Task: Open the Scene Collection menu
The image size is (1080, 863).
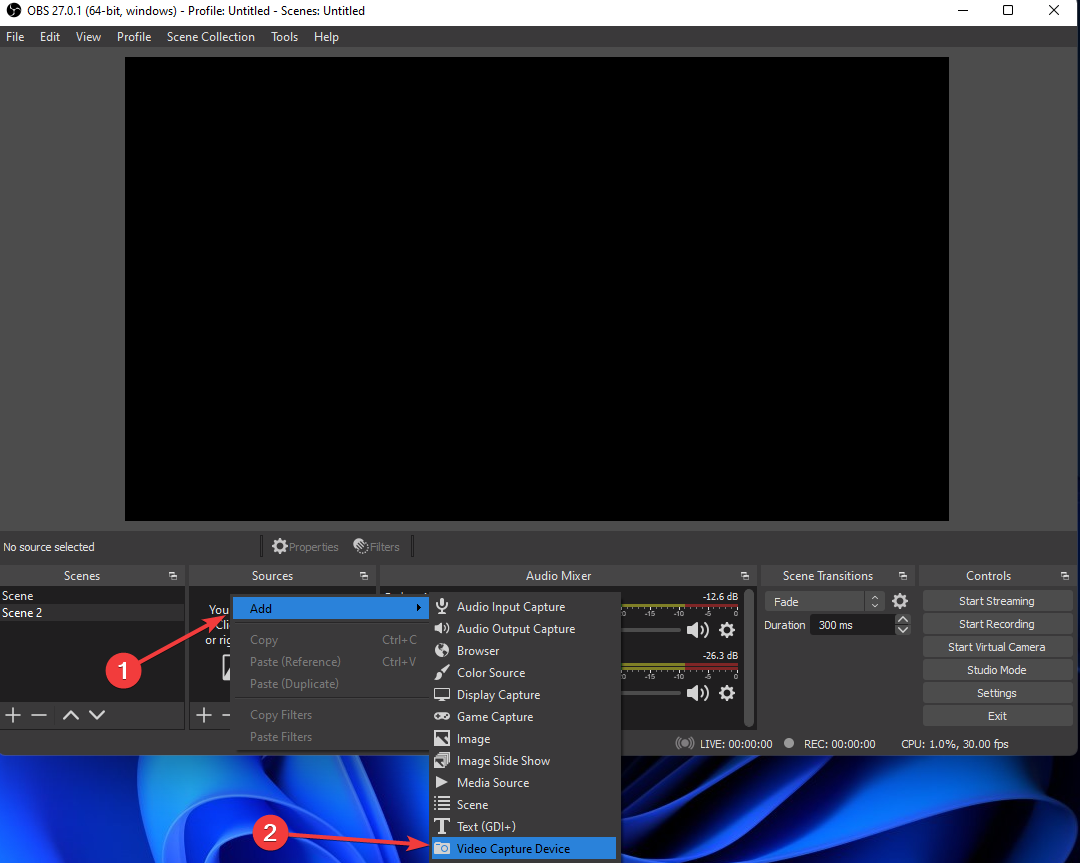Action: [211, 37]
